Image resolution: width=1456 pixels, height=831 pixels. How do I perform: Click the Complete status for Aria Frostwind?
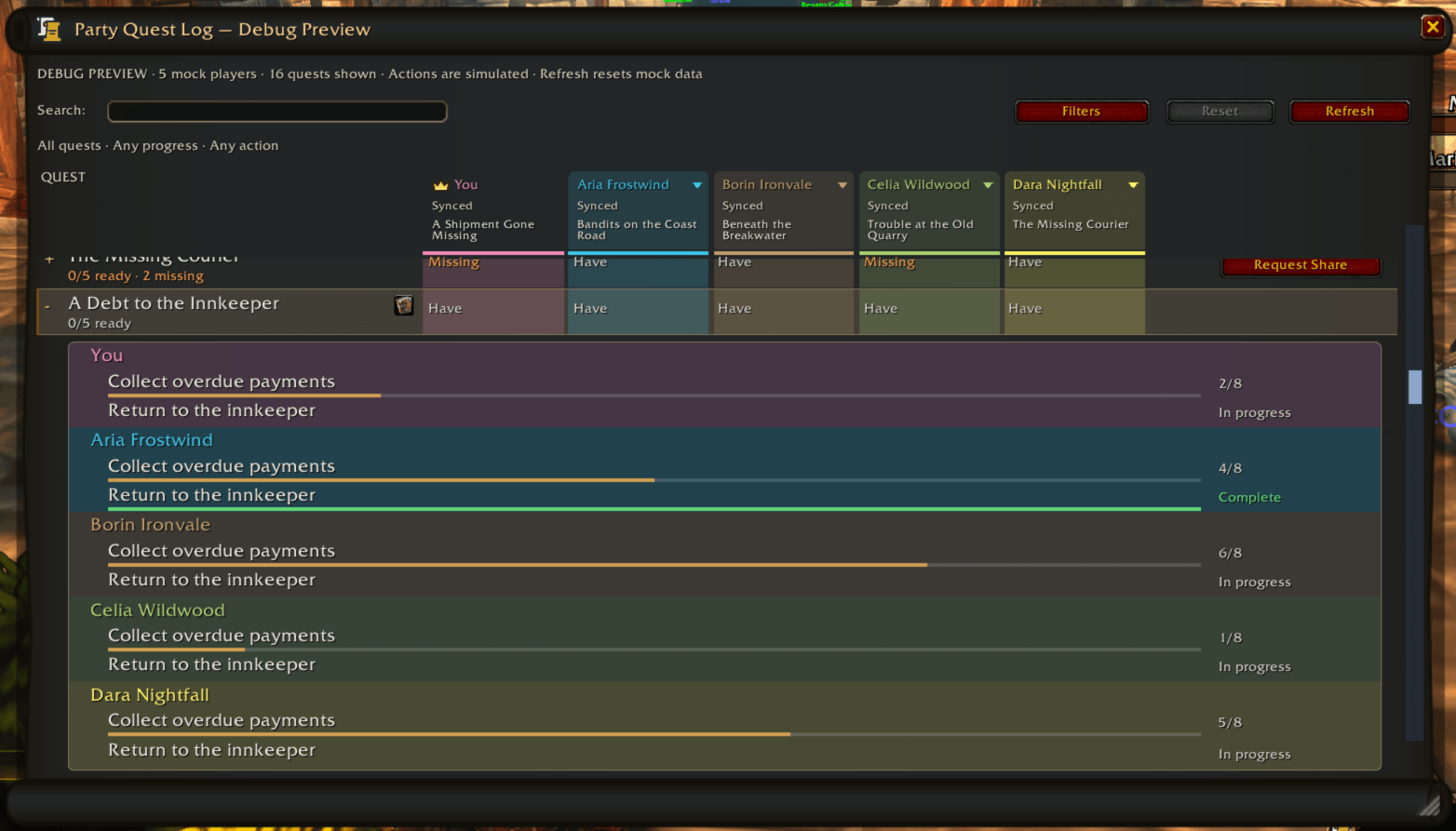pyautogui.click(x=1249, y=497)
